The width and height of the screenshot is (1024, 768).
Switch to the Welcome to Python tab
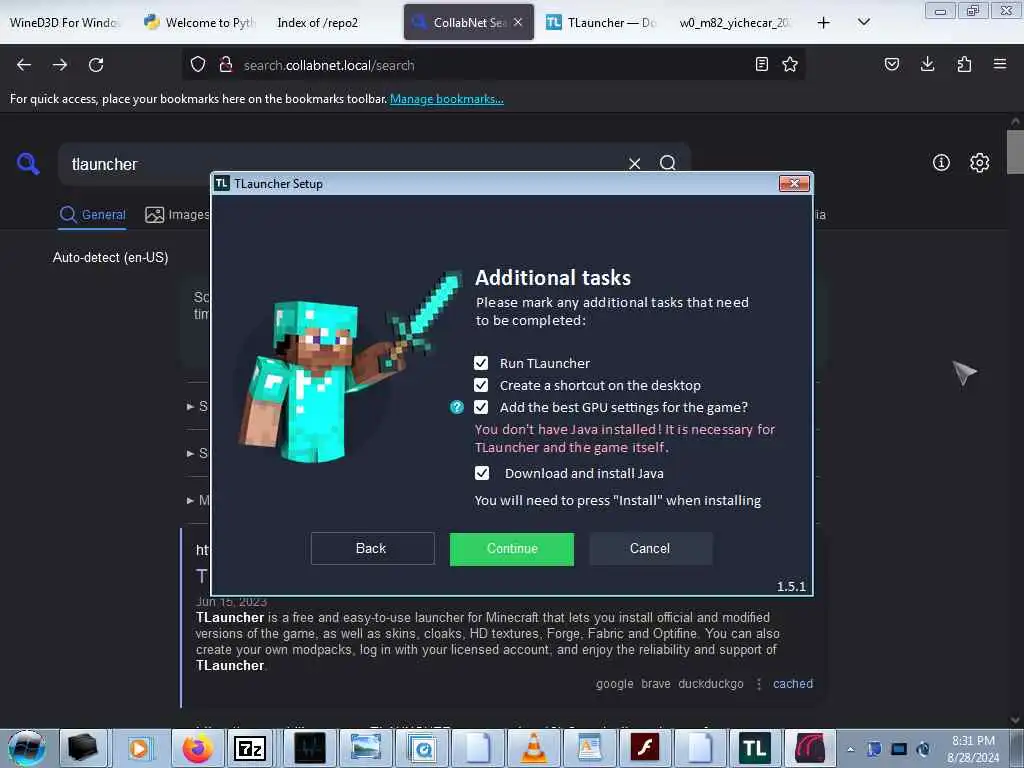[x=199, y=23]
